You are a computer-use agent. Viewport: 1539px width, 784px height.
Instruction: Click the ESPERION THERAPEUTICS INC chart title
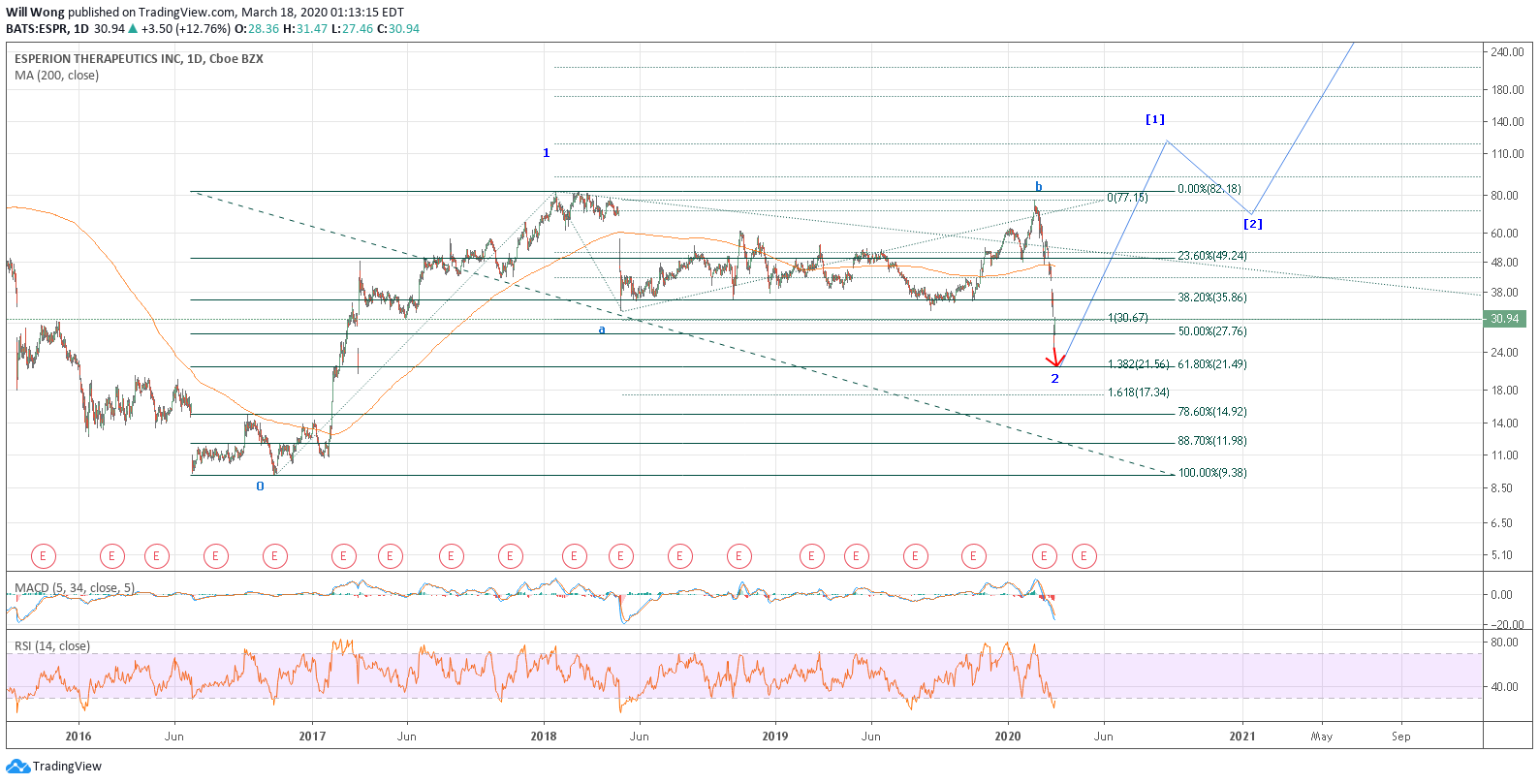(x=139, y=59)
